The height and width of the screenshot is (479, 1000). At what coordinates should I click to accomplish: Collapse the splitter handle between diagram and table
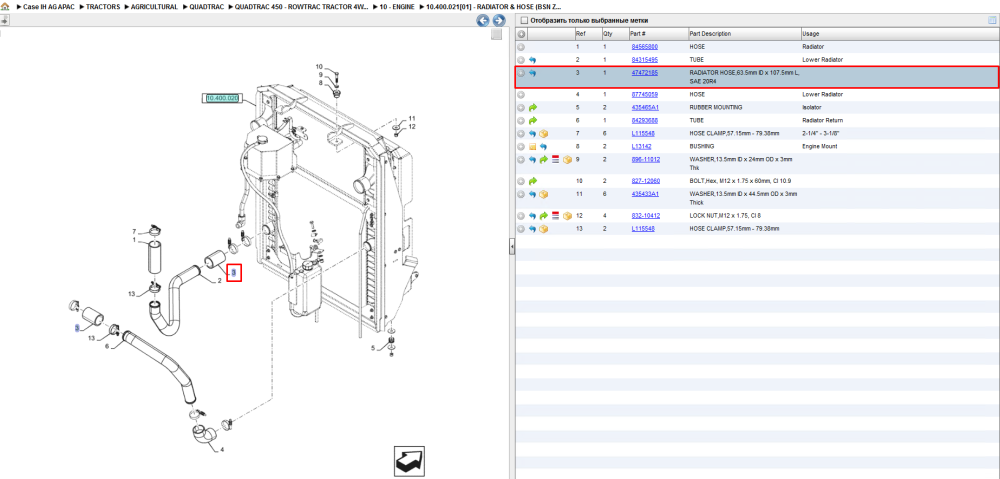pos(511,247)
